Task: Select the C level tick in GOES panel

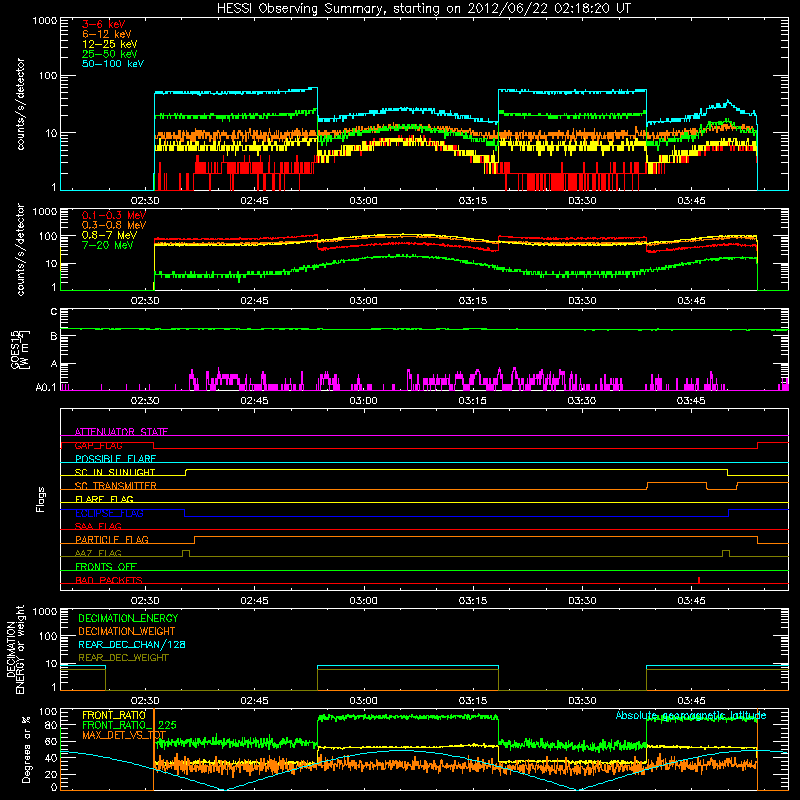Action: tap(54, 311)
